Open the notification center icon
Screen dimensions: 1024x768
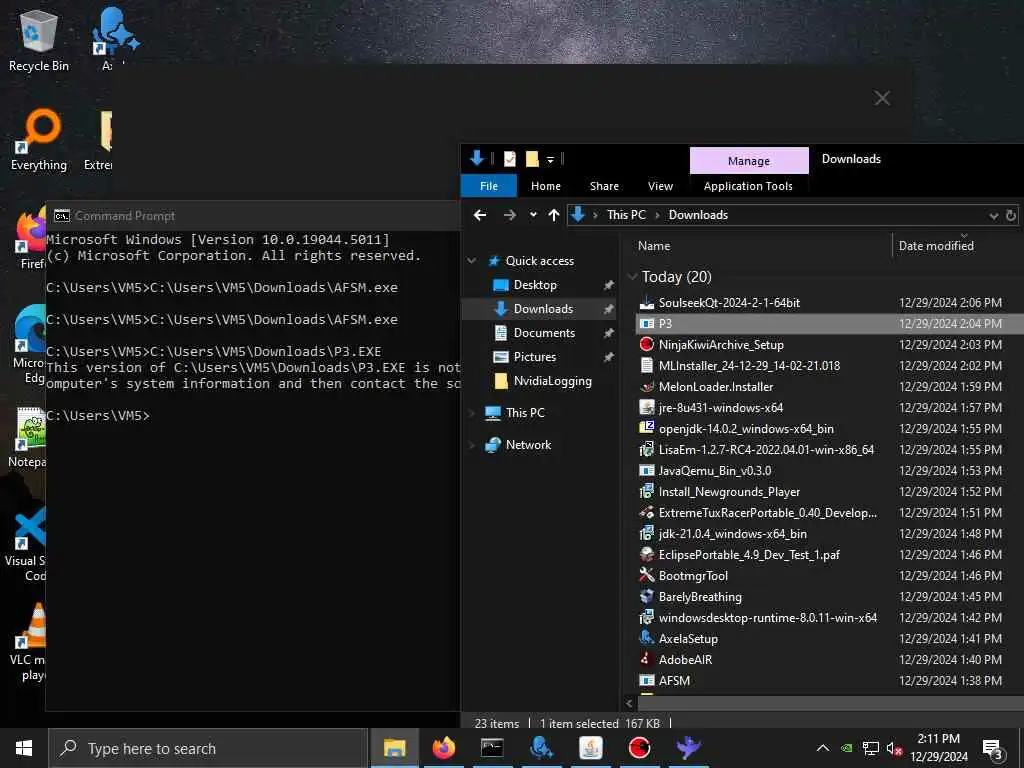tap(992, 749)
